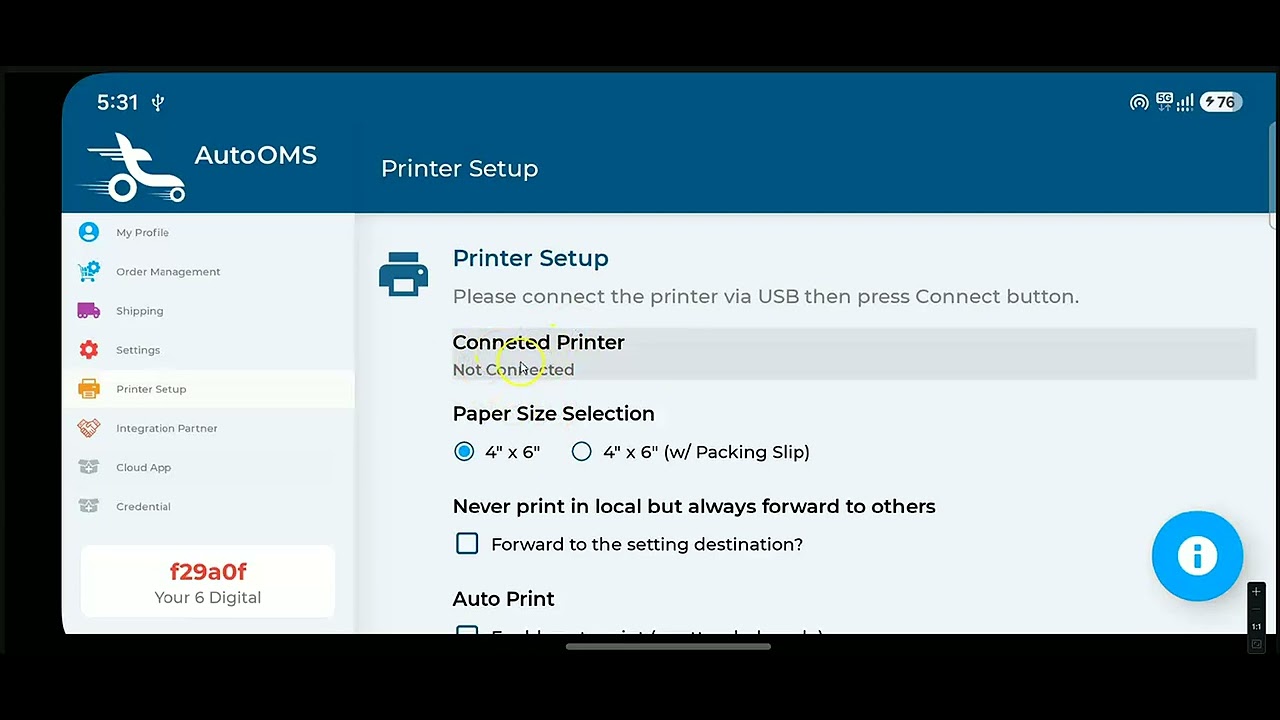Click the Auto Print heading

pyautogui.click(x=503, y=598)
